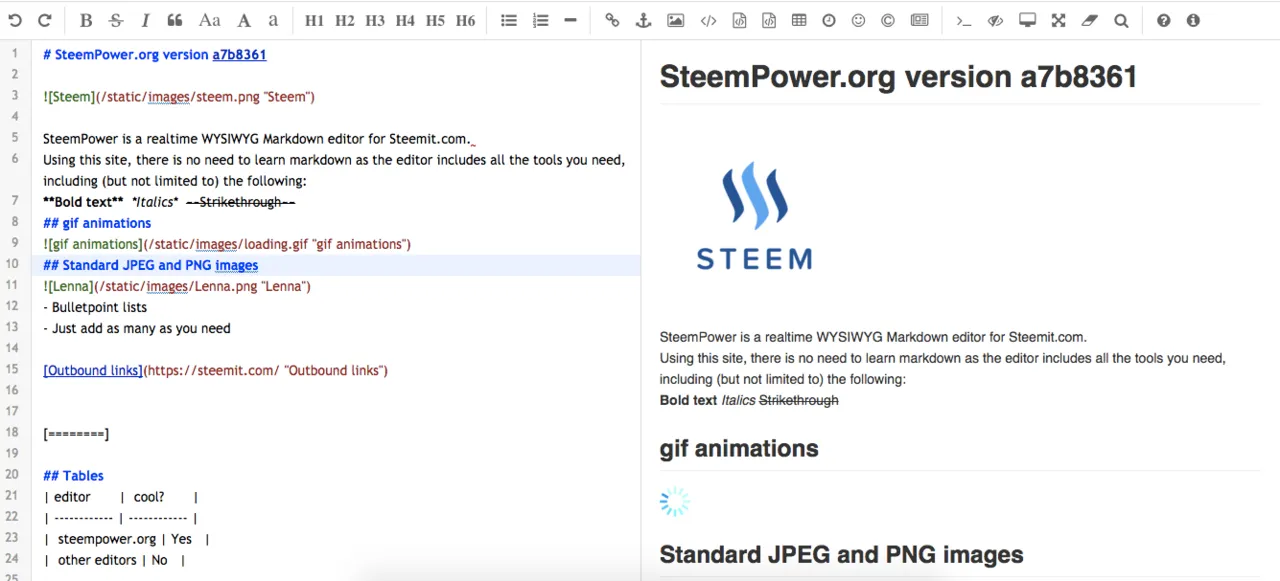
Task: Apply strikethrough formatting from the toolbar
Action: [x=116, y=20]
